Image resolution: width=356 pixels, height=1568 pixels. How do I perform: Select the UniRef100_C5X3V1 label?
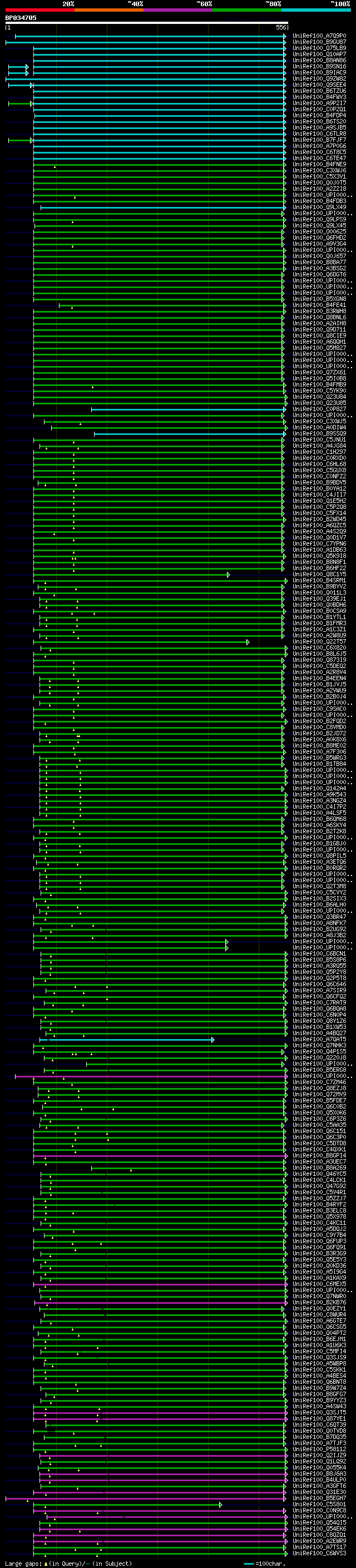pos(319,176)
